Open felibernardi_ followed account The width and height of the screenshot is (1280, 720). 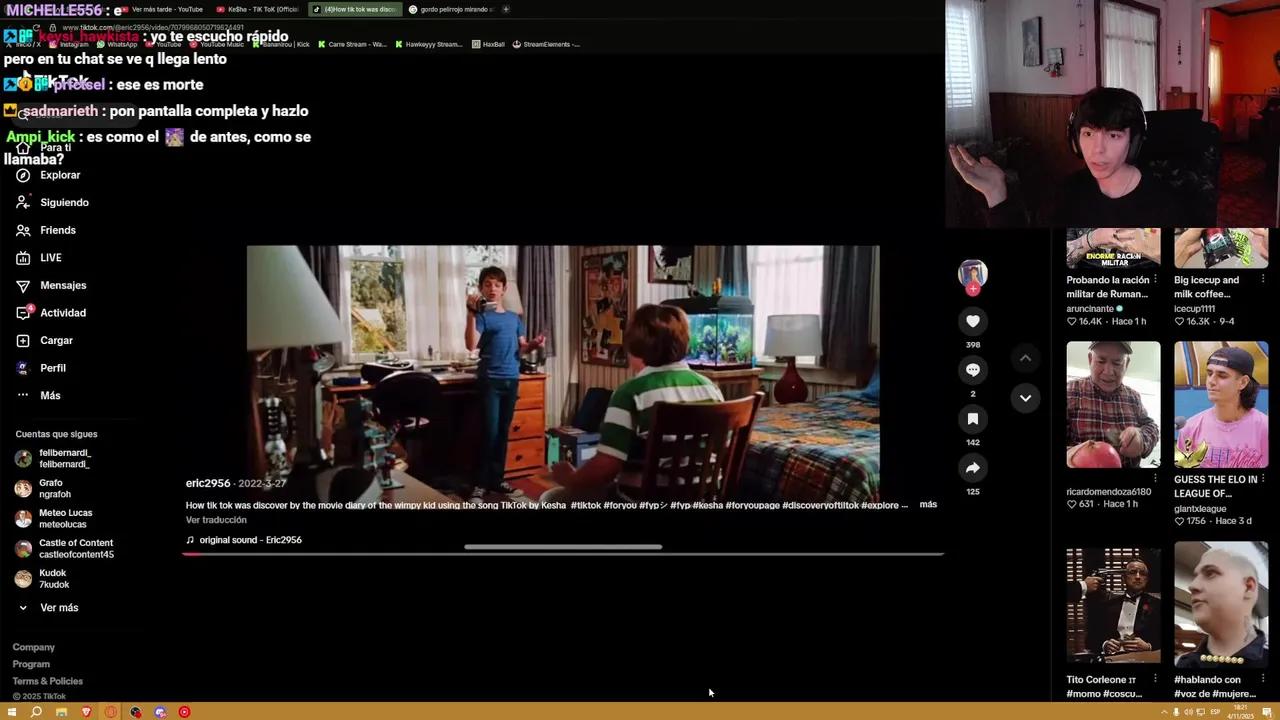[x=54, y=459]
